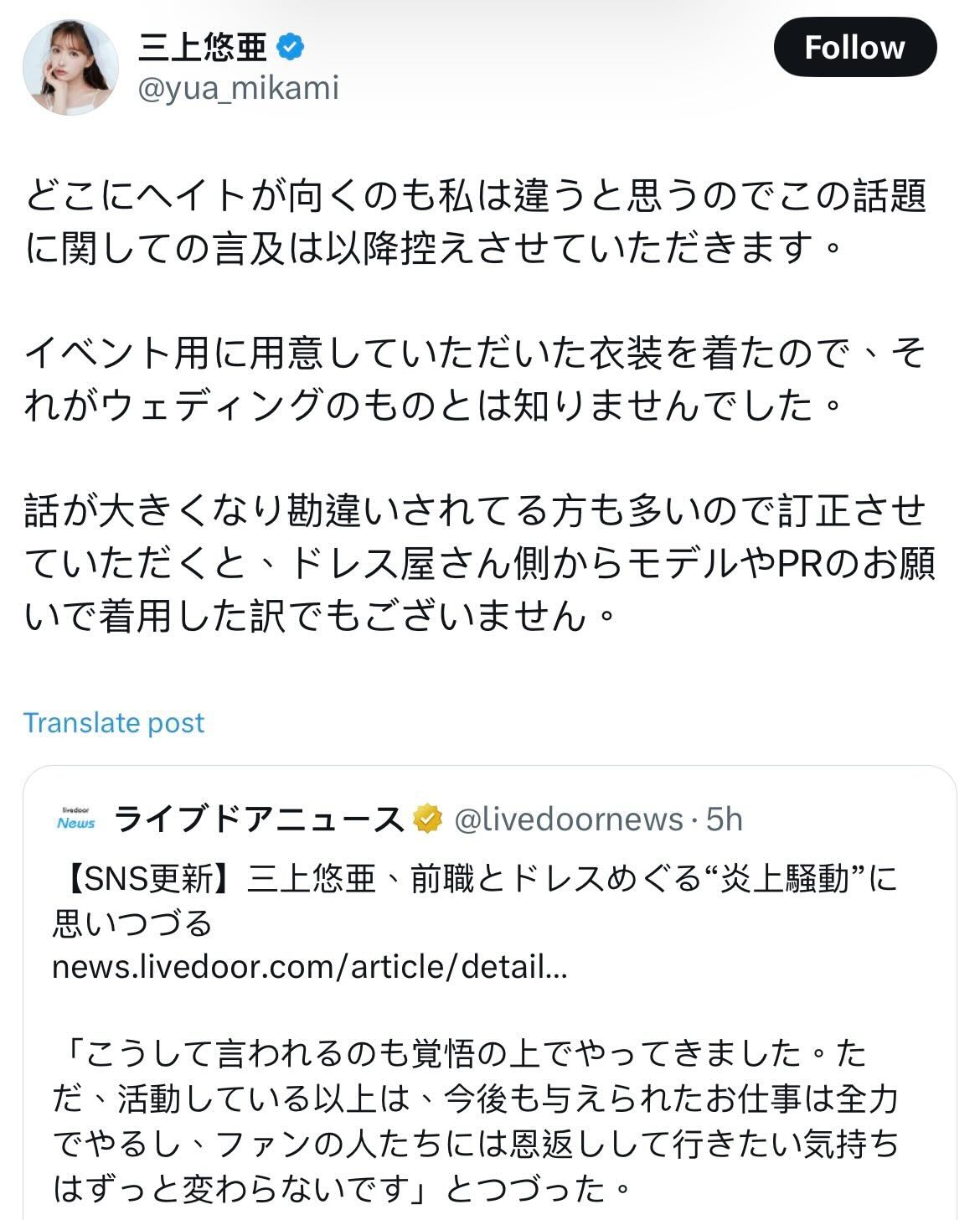Screen dimensions: 980x1220
Task: Open the quoted post body text starting 「こうして
Action: pos(475,1120)
